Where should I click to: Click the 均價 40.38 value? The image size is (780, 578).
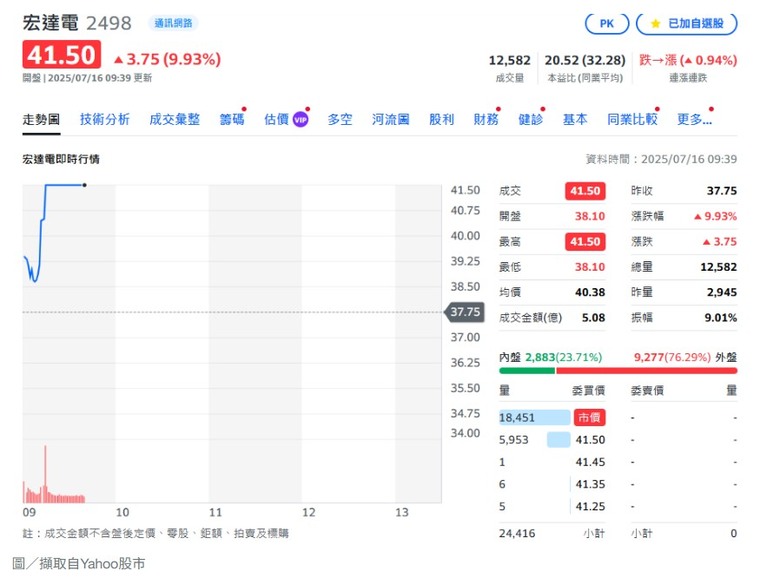590,292
